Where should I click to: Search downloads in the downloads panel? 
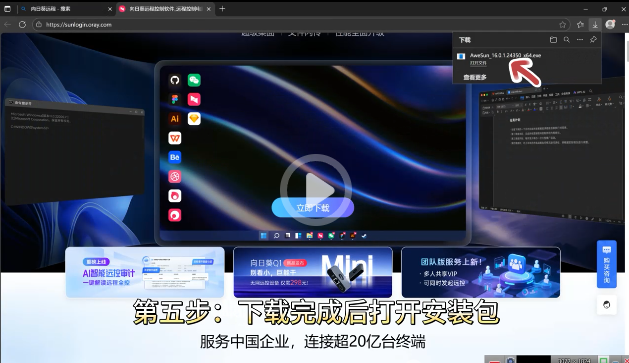pos(566,40)
